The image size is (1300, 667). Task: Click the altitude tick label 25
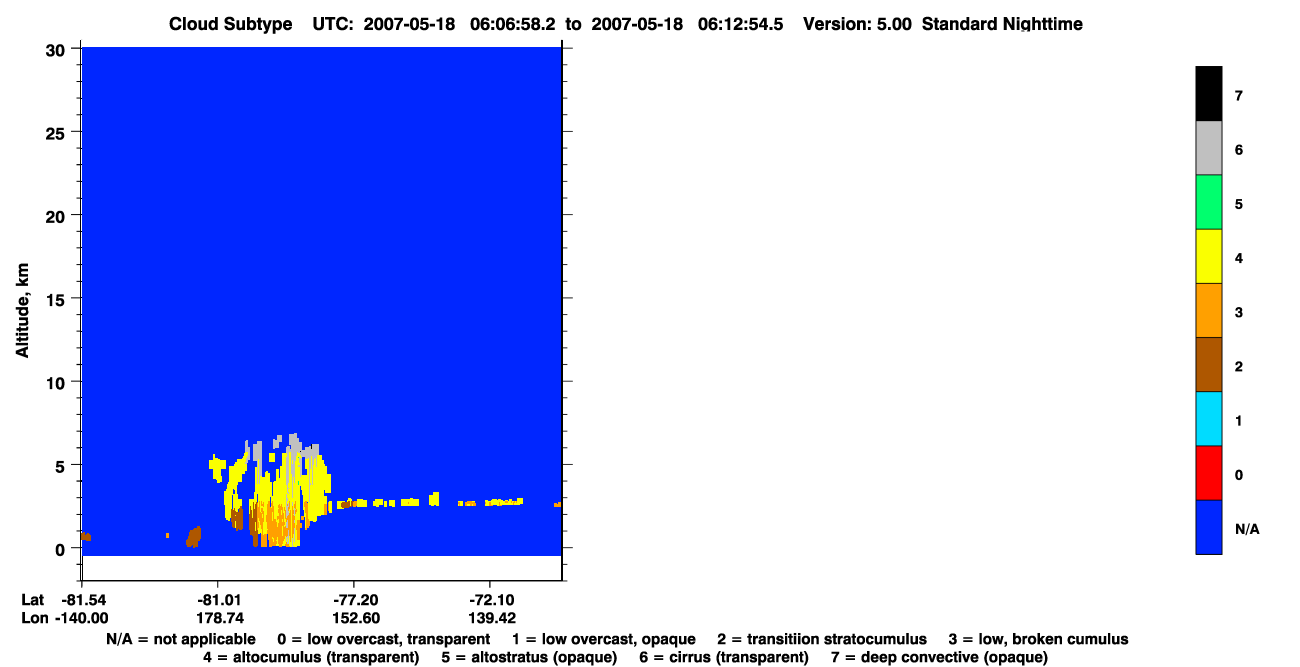click(x=58, y=132)
